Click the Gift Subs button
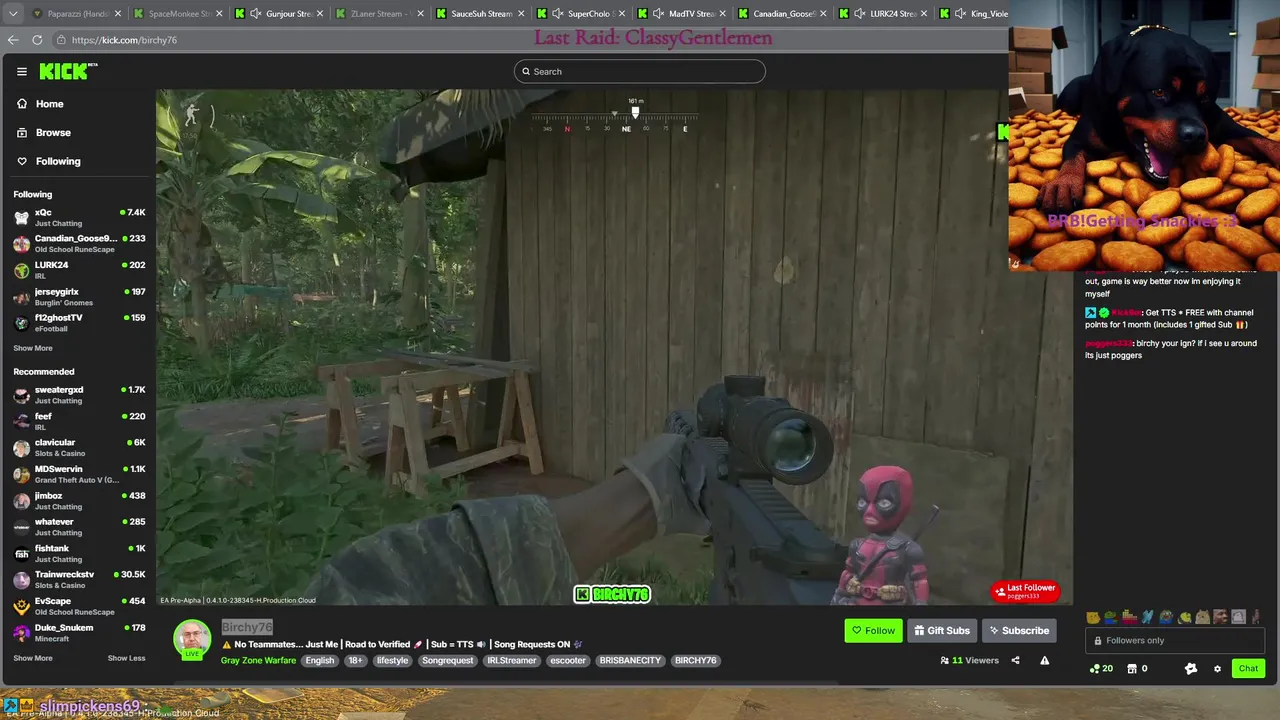Image resolution: width=1280 pixels, height=720 pixels. tap(942, 630)
